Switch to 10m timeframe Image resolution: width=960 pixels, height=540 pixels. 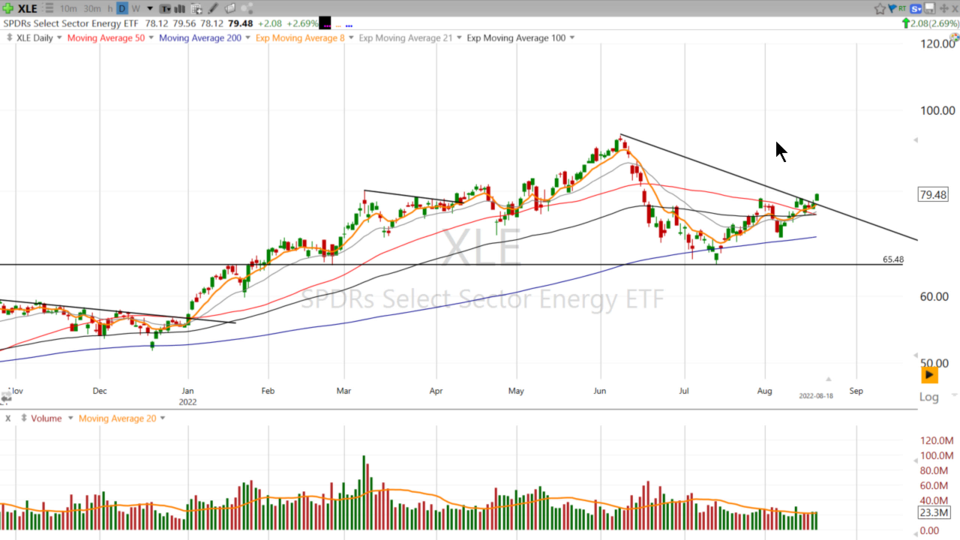click(69, 9)
